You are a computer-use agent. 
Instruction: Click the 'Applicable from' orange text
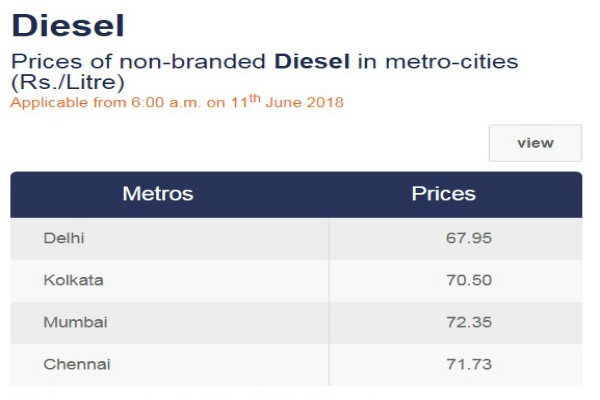pos(68,103)
